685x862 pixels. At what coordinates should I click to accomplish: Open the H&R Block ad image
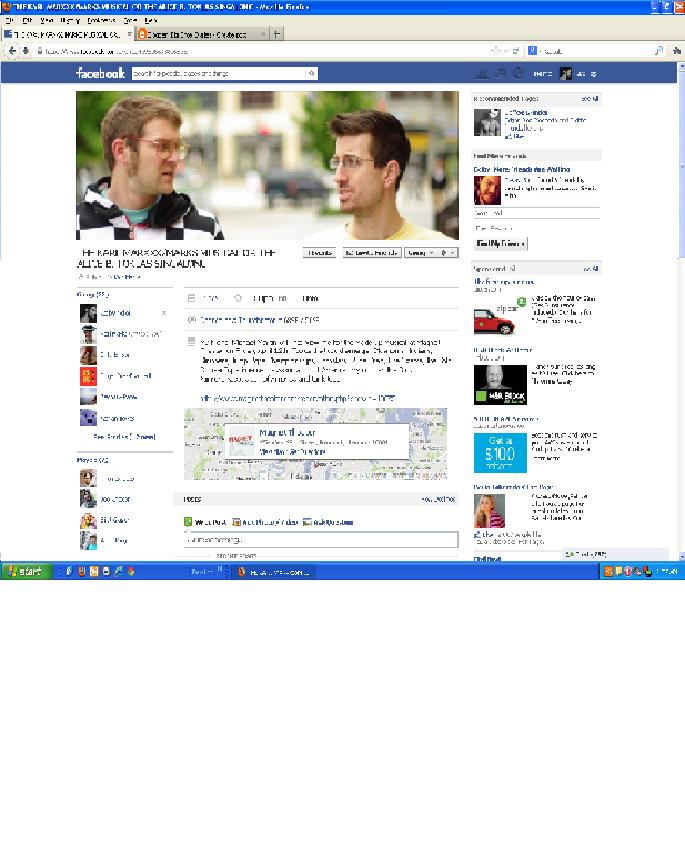click(500, 385)
